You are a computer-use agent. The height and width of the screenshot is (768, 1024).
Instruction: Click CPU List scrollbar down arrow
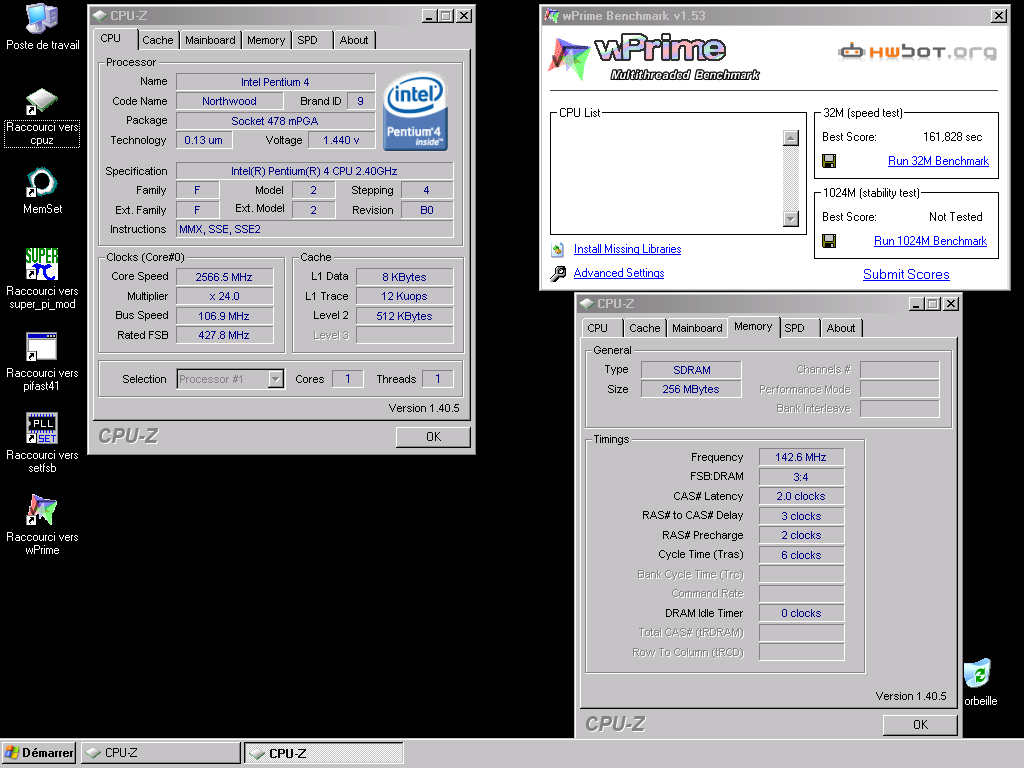pos(790,219)
